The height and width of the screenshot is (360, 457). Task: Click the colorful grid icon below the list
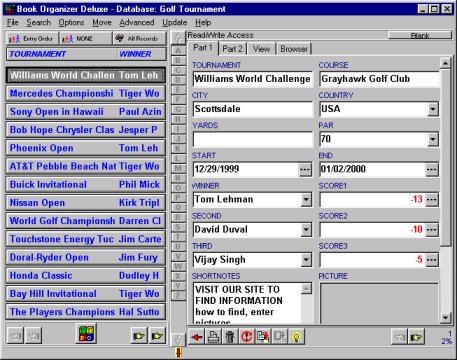[x=86, y=333]
